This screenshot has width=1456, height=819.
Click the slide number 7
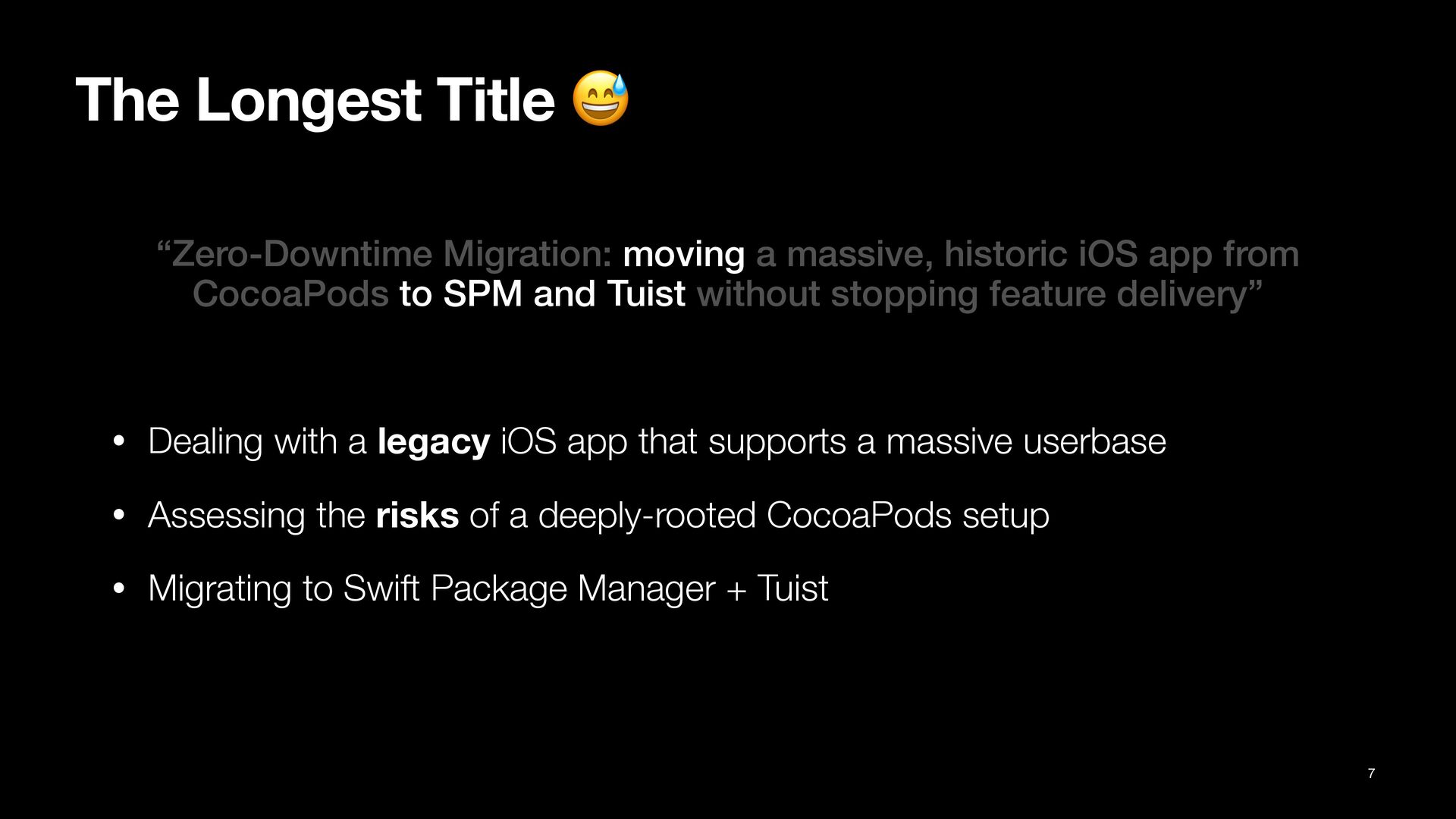[x=1371, y=773]
